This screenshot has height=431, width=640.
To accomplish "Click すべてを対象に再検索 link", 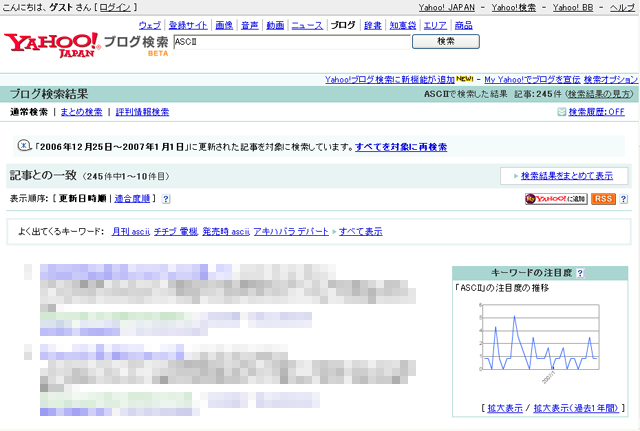I will click(x=401, y=147).
